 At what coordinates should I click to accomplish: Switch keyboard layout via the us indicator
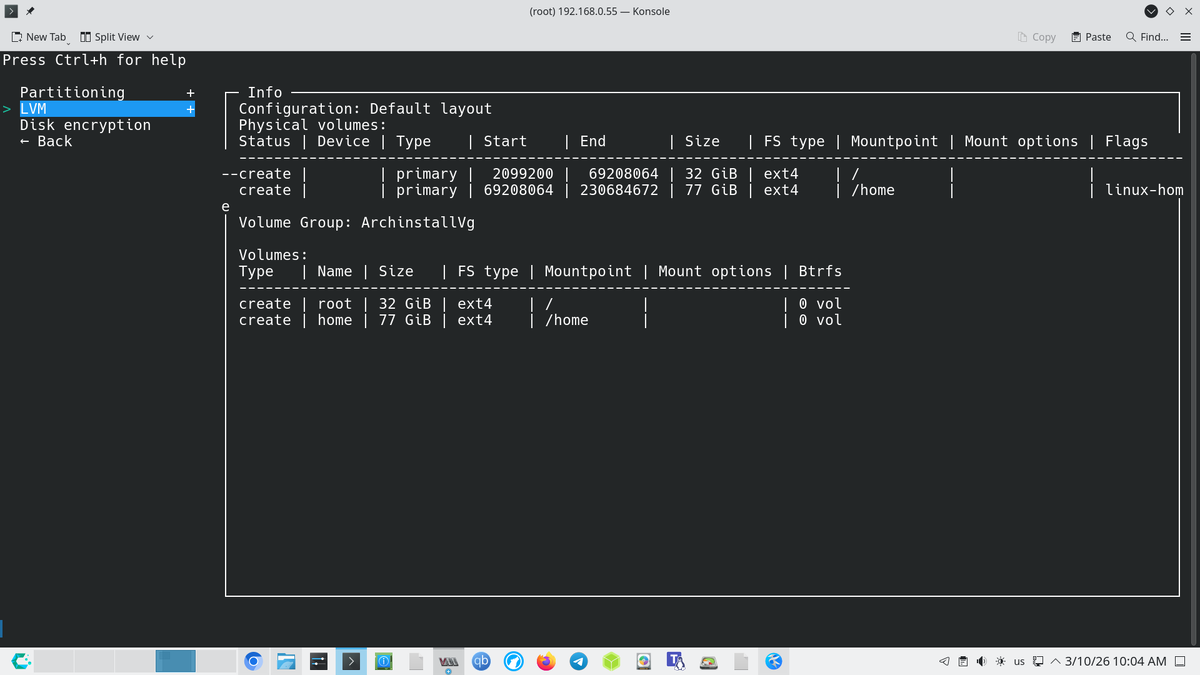tap(1020, 661)
